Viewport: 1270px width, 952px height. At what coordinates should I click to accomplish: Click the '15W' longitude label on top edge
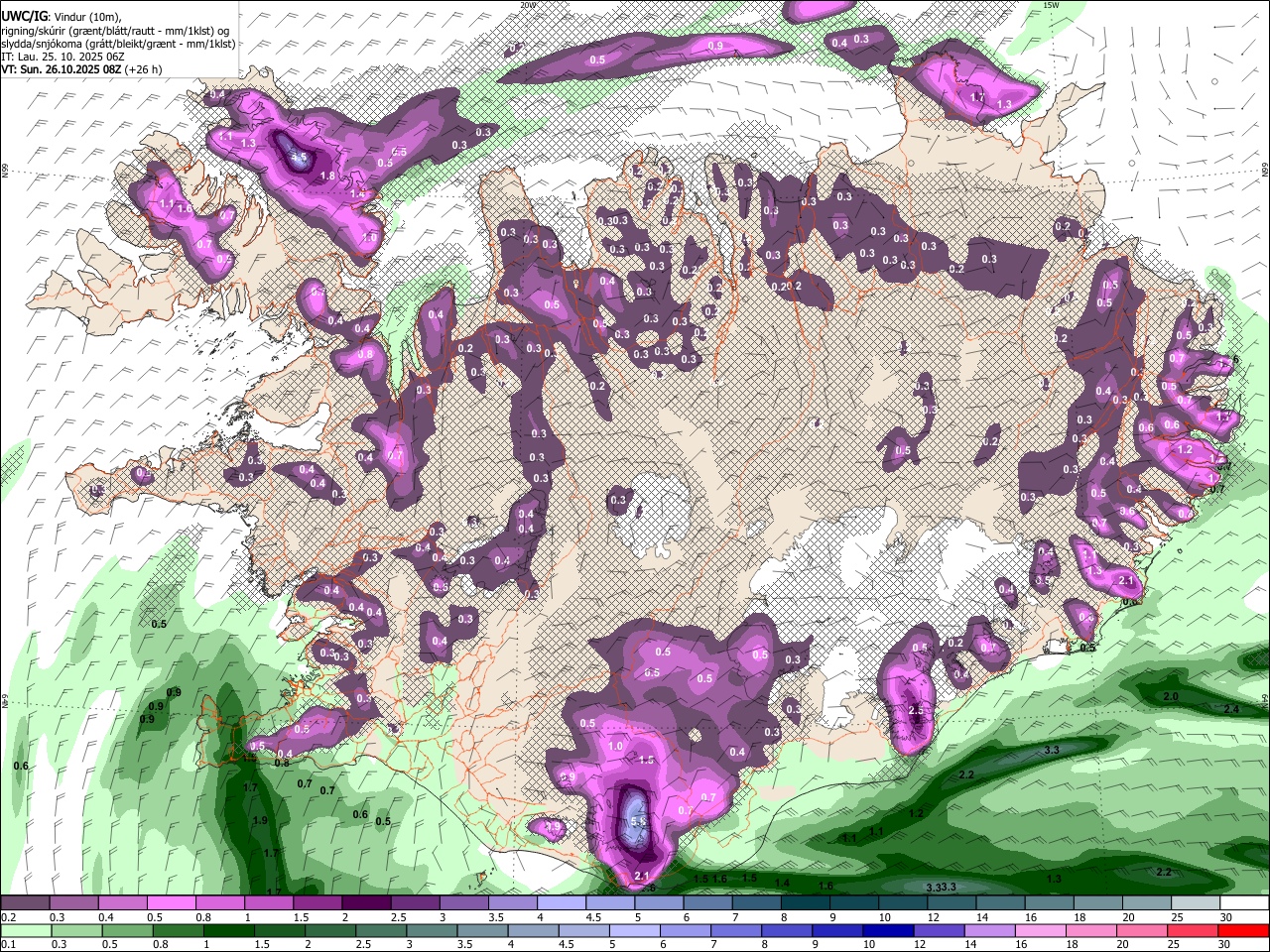coord(1053,5)
